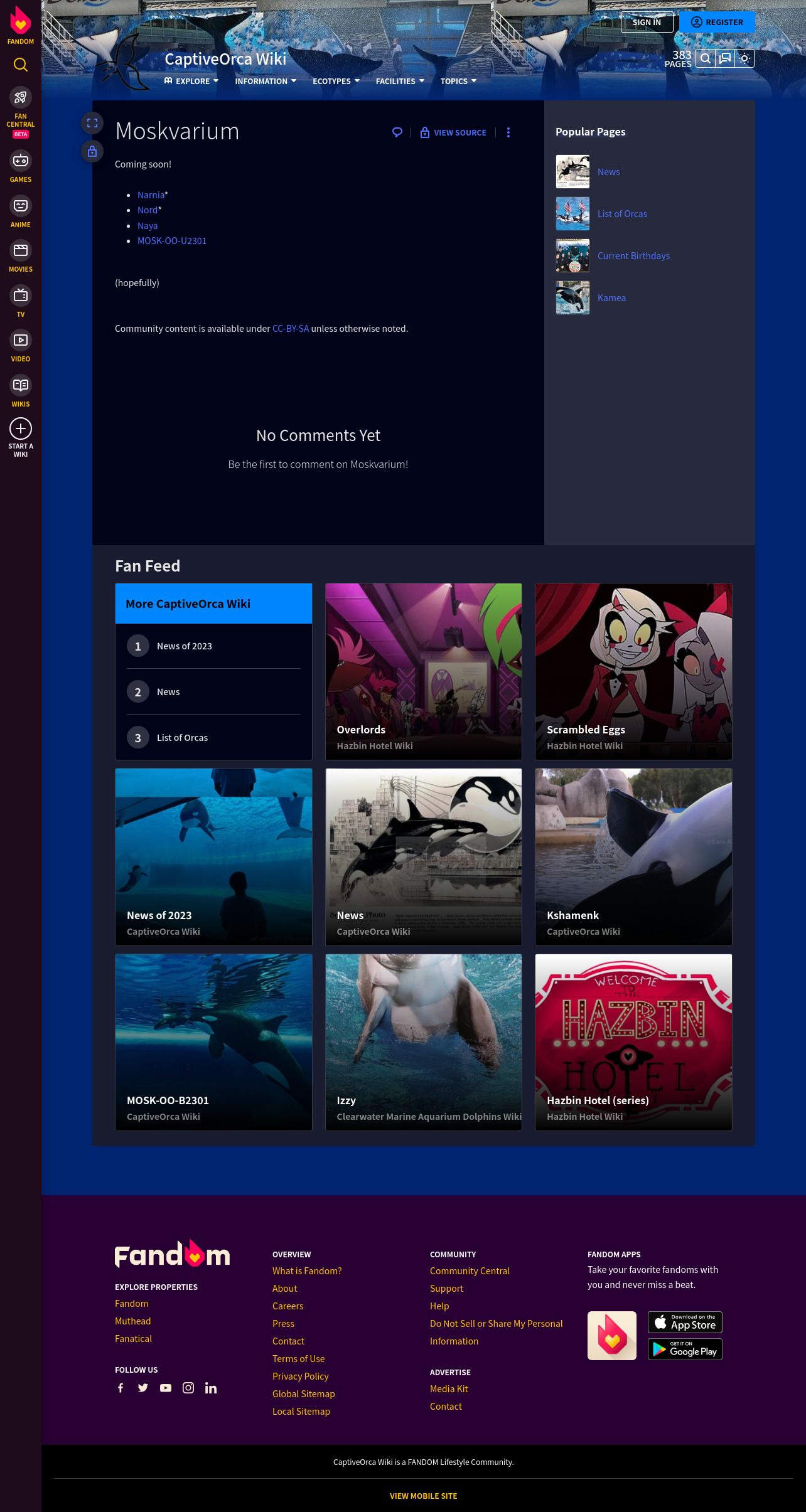Open the TV icon in sidebar

(21, 295)
